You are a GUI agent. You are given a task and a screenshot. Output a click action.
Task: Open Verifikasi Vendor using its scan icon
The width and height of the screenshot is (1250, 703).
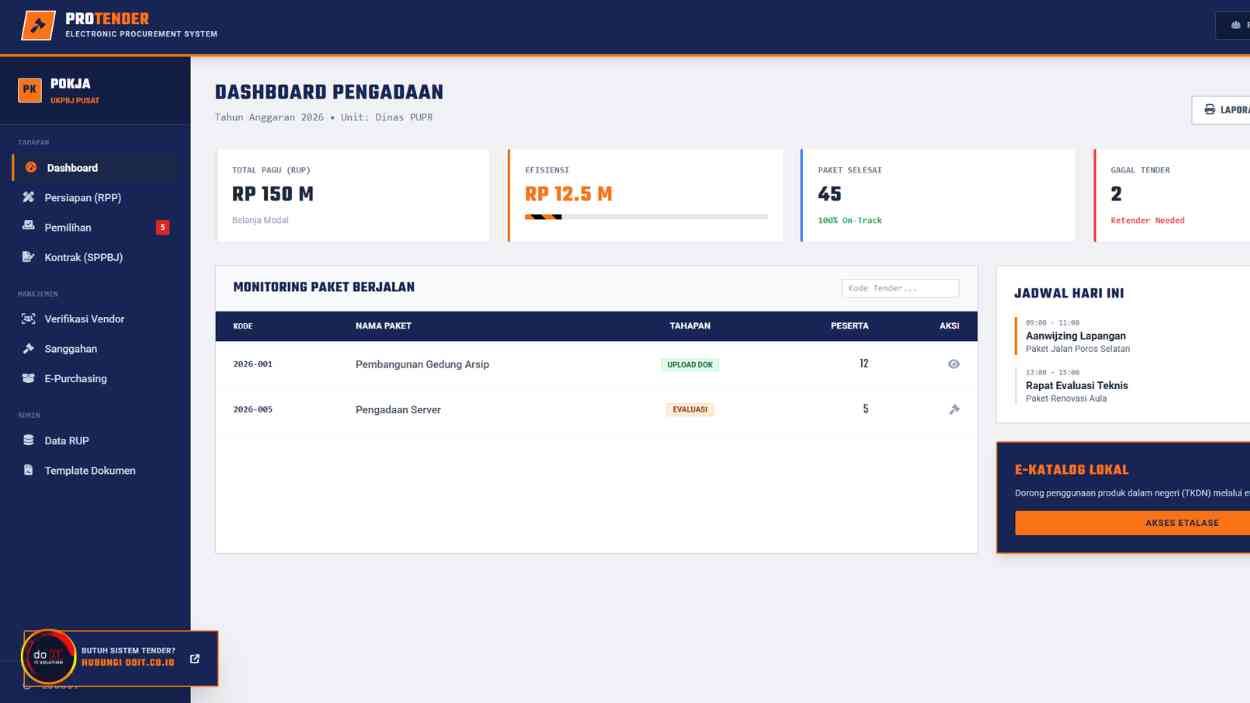pos(31,319)
